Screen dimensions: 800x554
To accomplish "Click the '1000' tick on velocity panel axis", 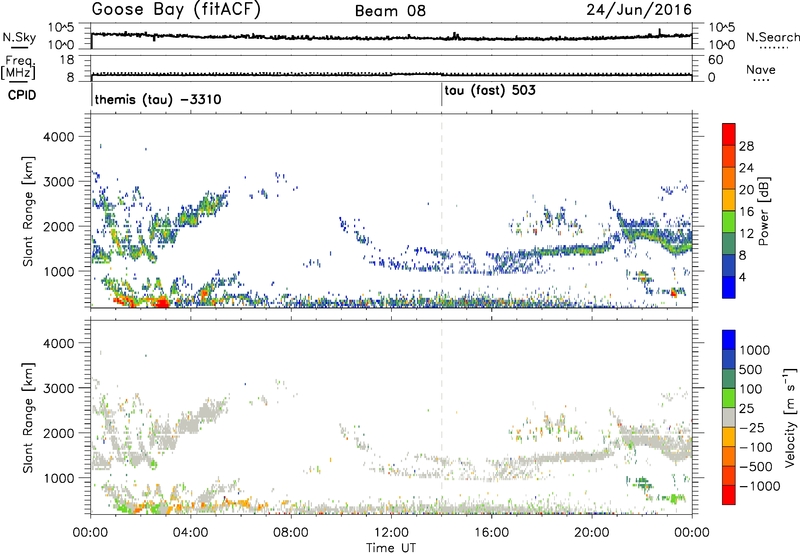I will point(59,478).
